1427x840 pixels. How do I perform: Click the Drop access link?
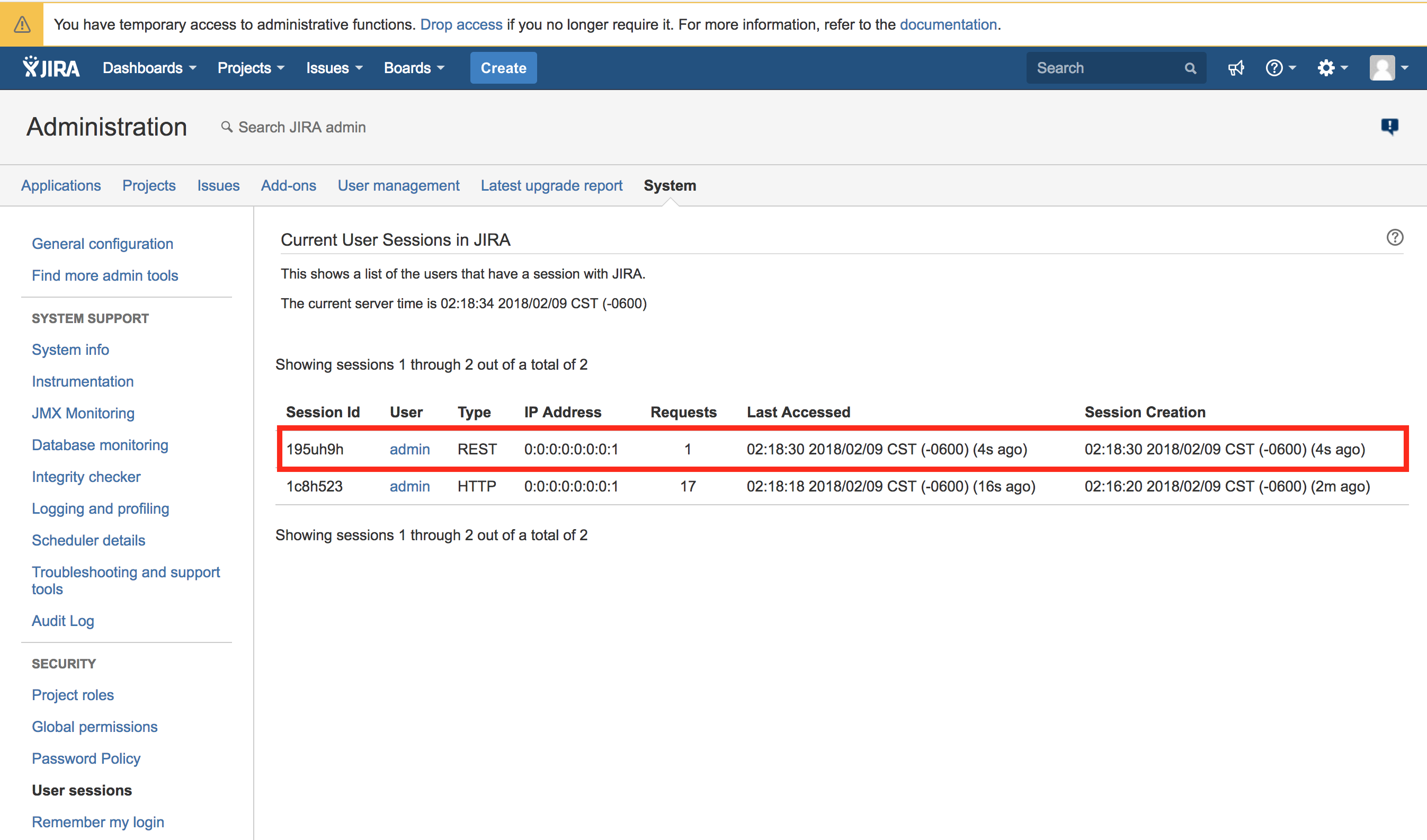tap(461, 24)
